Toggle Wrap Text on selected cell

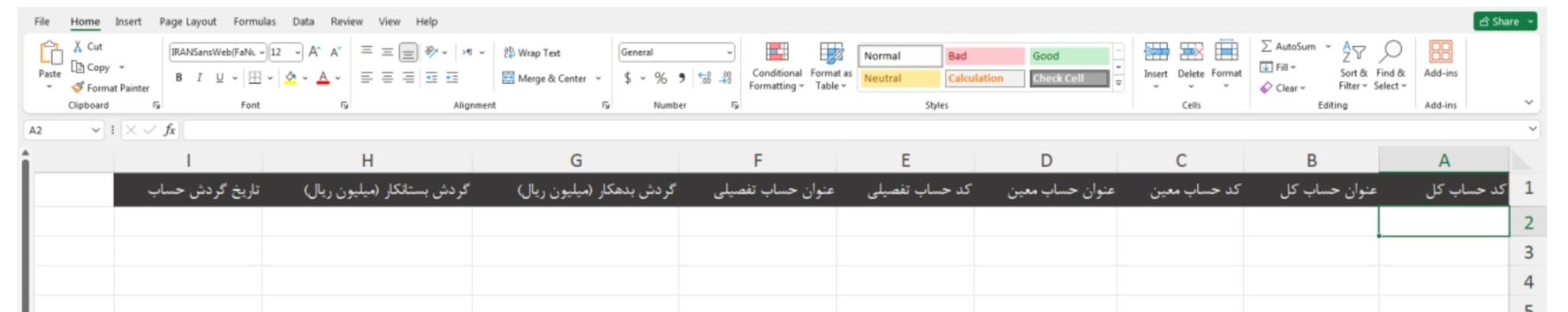click(532, 53)
